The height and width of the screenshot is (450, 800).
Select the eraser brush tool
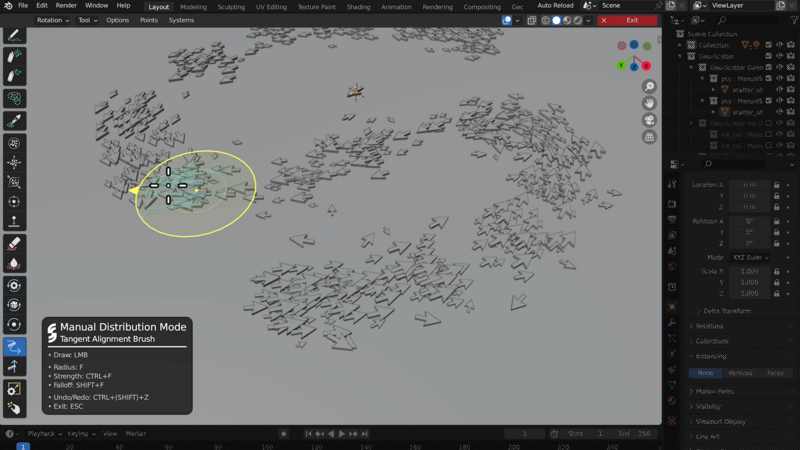[x=14, y=243]
